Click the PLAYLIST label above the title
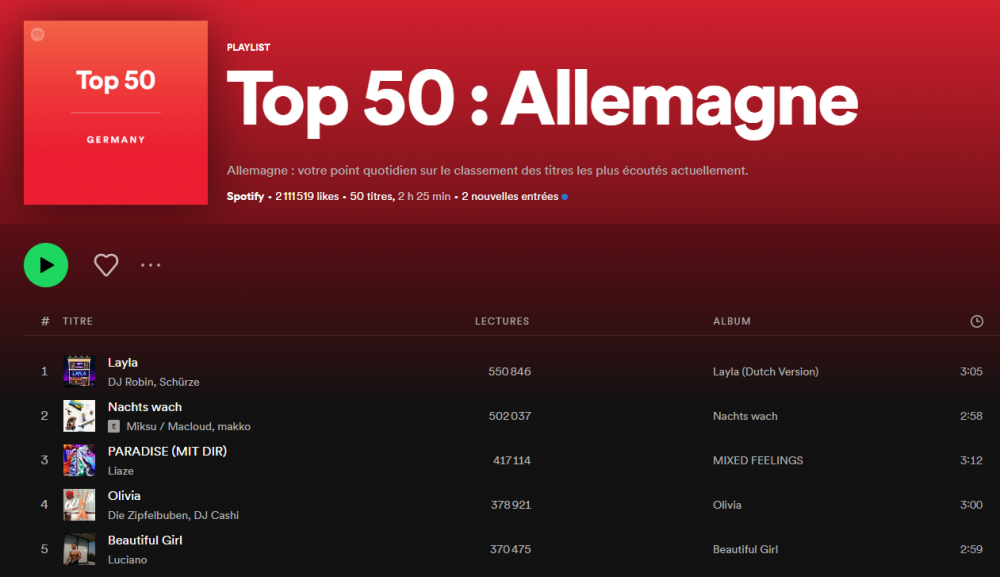 coord(248,47)
